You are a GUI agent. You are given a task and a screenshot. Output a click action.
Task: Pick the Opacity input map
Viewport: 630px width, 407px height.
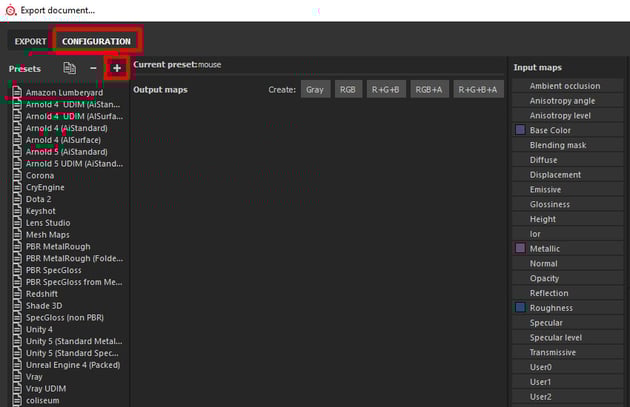(x=568, y=278)
